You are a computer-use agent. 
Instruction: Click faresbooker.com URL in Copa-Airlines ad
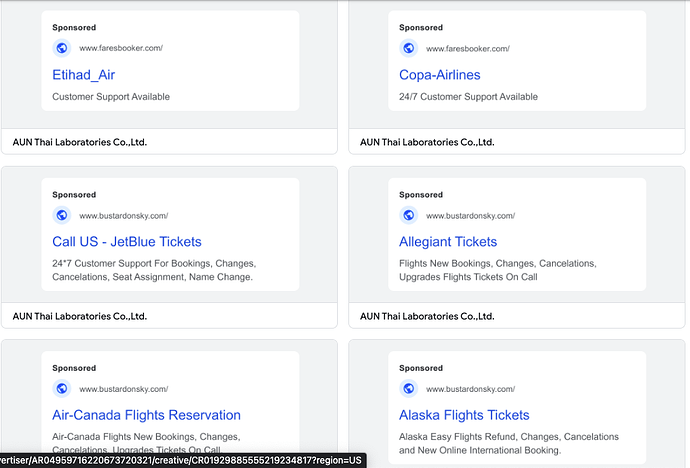[468, 48]
